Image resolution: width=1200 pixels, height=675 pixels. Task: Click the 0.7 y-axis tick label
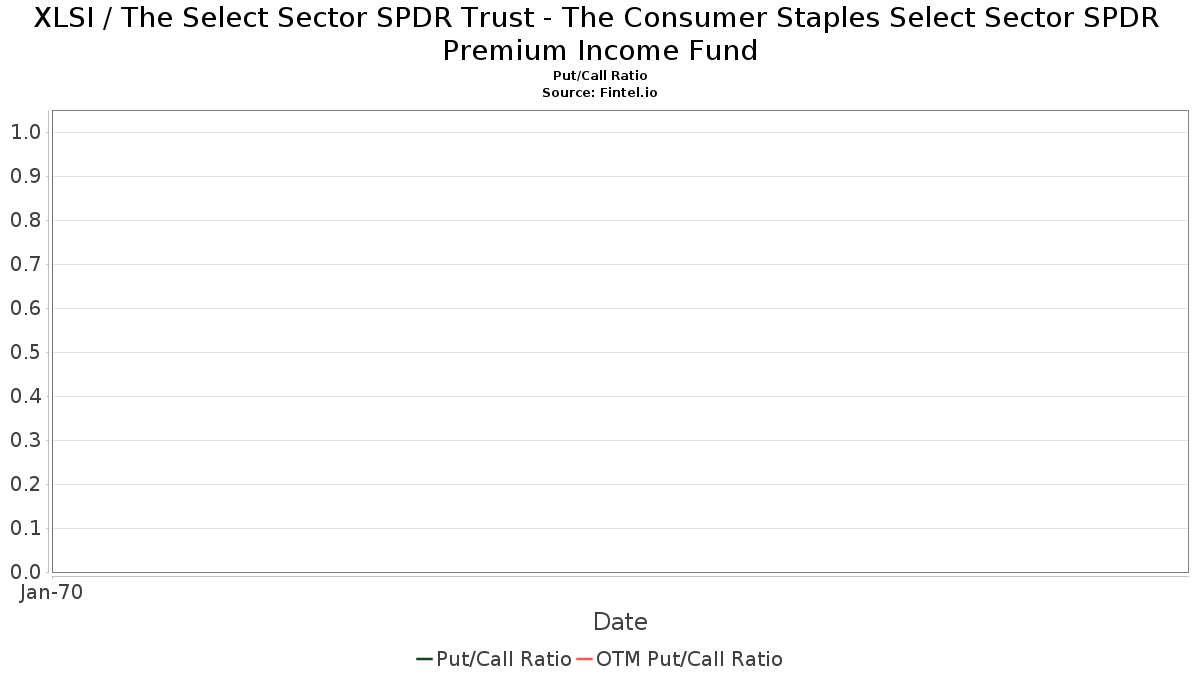(25, 264)
